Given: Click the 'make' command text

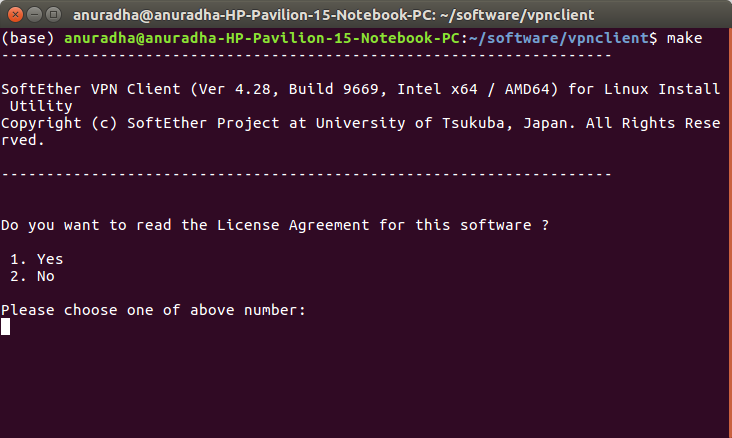Looking at the screenshot, I should [x=684, y=38].
